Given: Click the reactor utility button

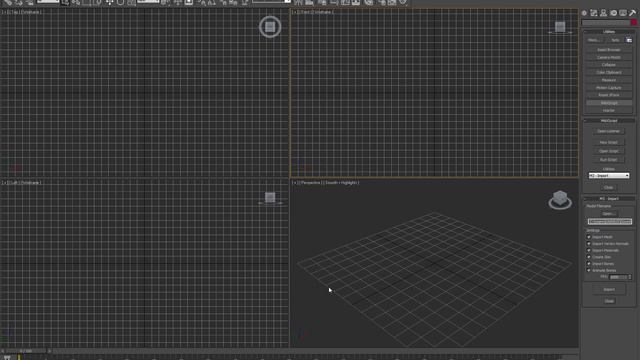Looking at the screenshot, I should 609,110.
